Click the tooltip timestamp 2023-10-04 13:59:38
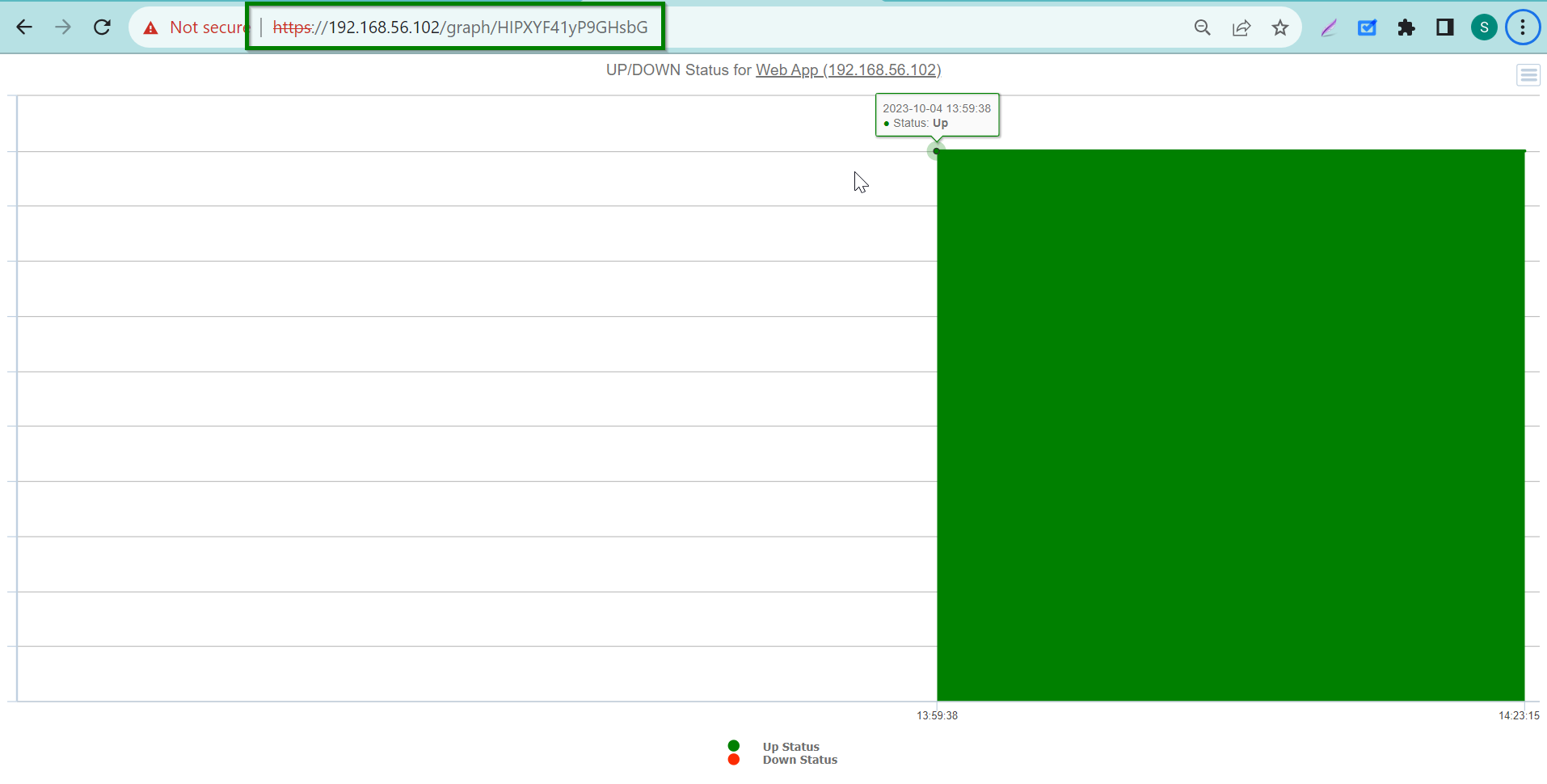Image resolution: width=1547 pixels, height=784 pixels. [x=937, y=108]
